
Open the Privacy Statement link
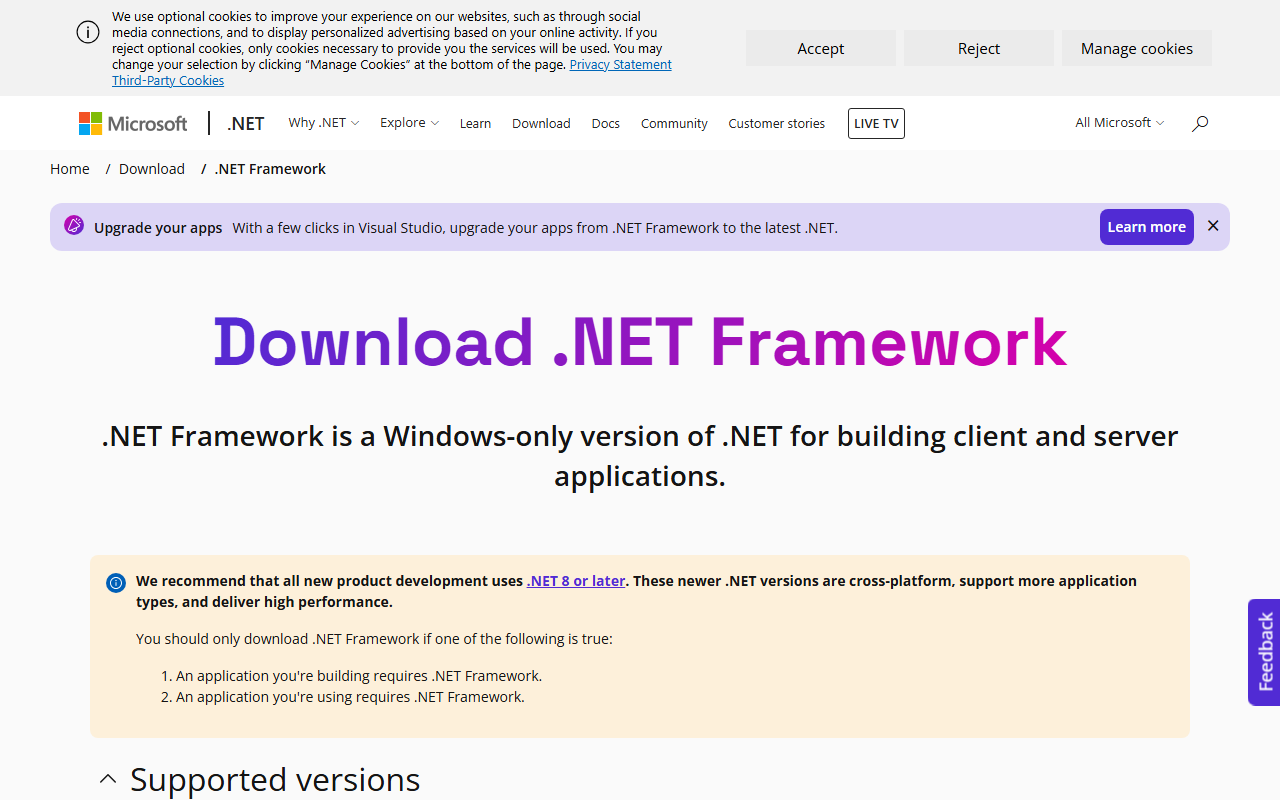(621, 65)
